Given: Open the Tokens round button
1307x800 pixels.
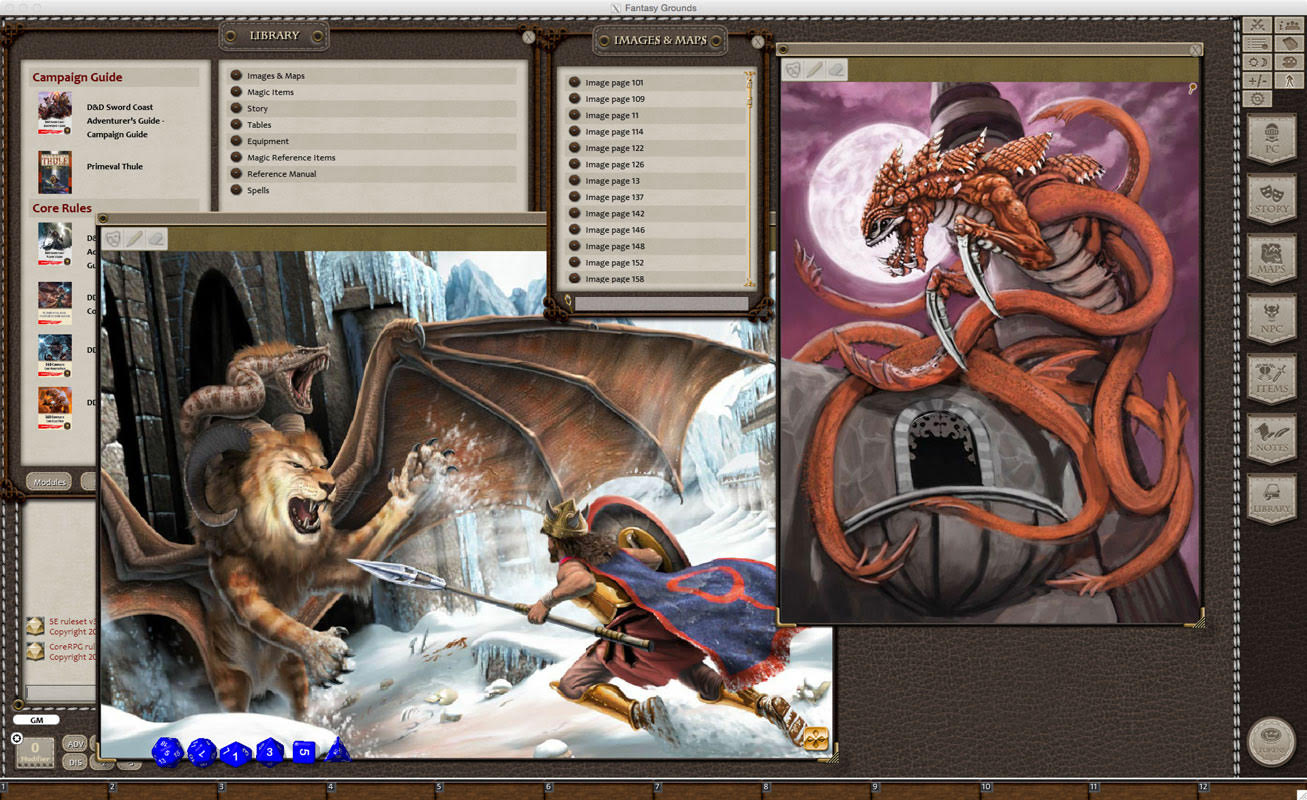Looking at the screenshot, I should (1272, 741).
